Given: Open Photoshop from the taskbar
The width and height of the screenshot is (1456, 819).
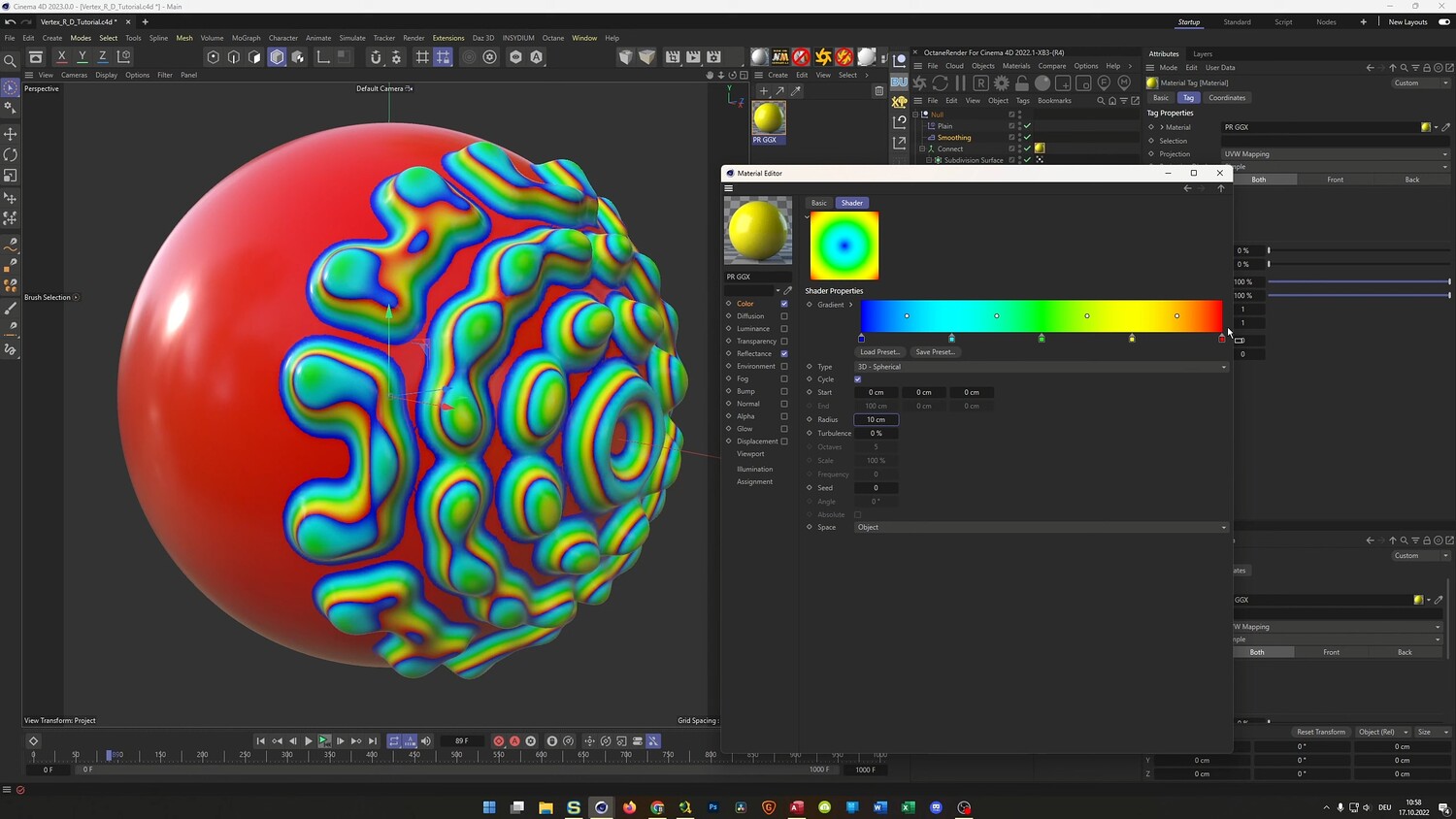Looking at the screenshot, I should point(712,807).
